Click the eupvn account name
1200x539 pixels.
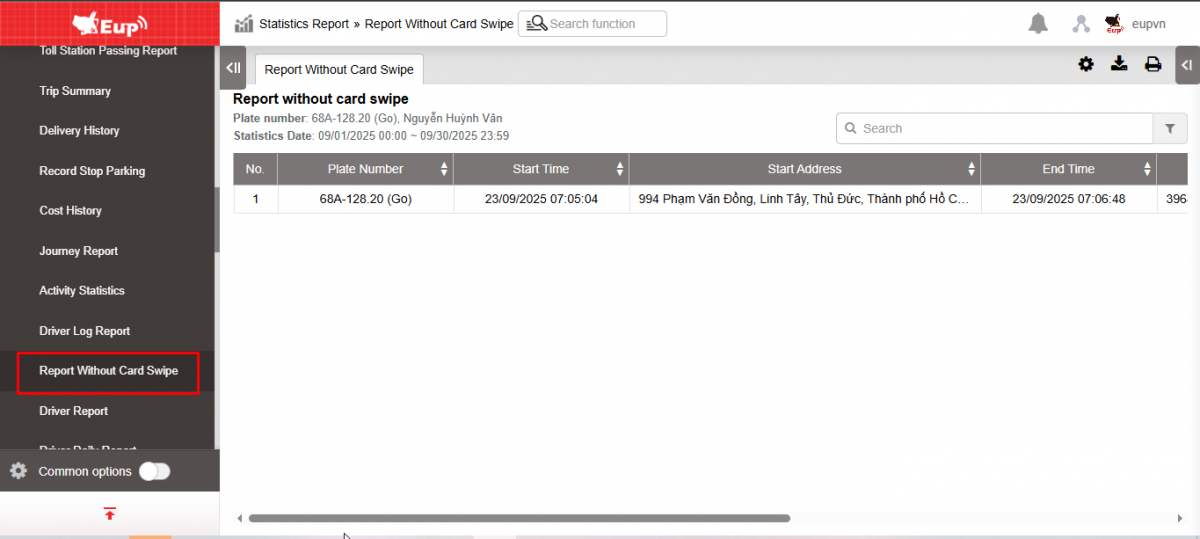coord(1148,24)
